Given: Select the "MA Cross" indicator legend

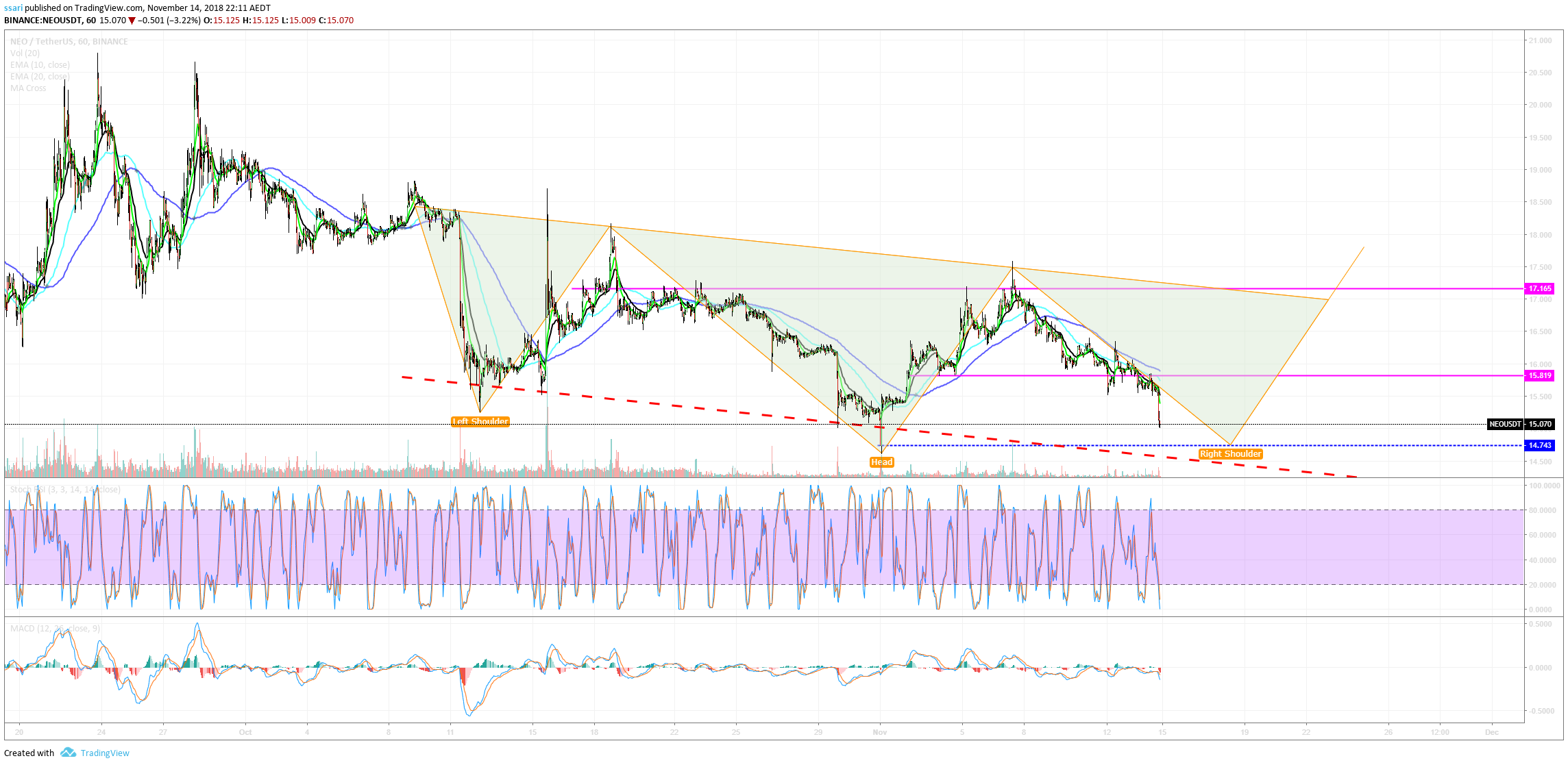Looking at the screenshot, I should click(x=28, y=88).
